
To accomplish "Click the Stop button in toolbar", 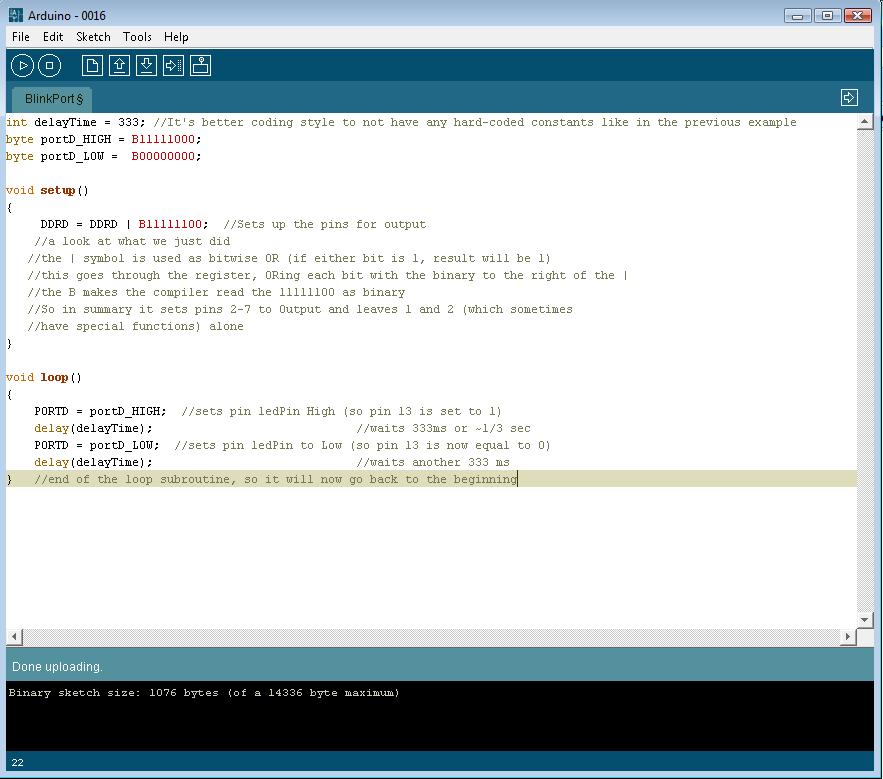I will [x=50, y=66].
